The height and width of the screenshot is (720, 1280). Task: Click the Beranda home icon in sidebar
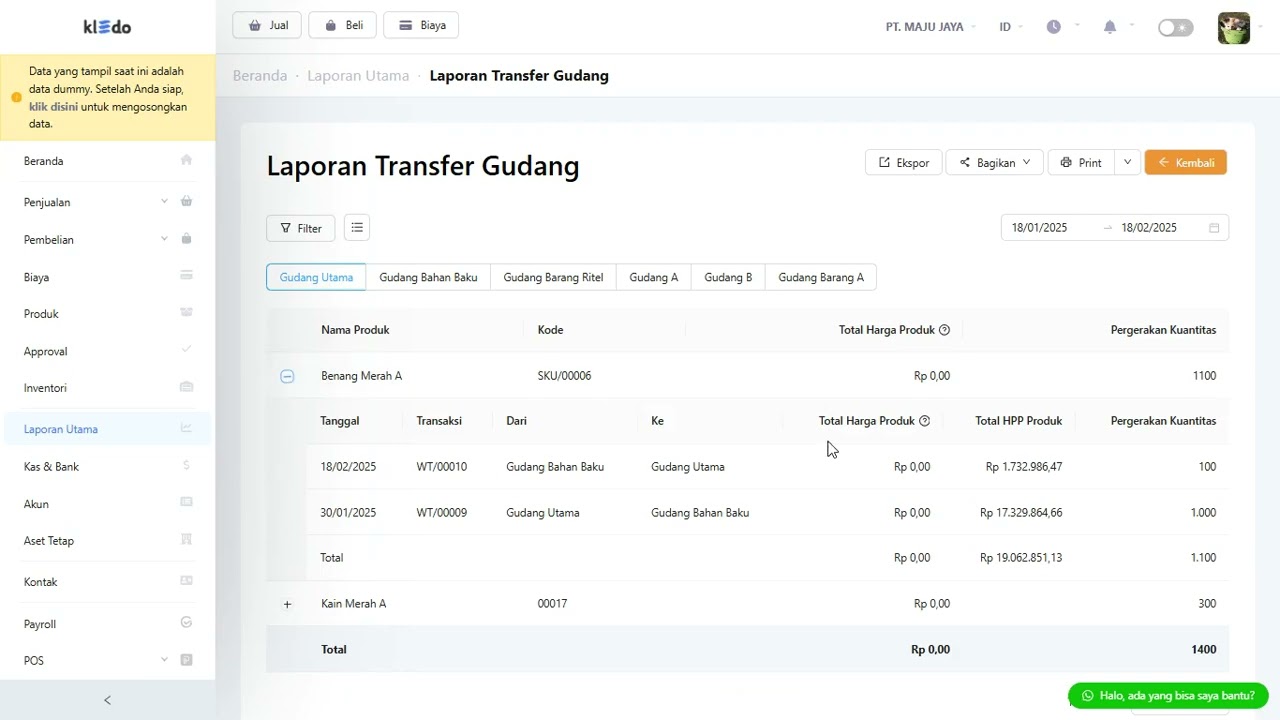[186, 160]
